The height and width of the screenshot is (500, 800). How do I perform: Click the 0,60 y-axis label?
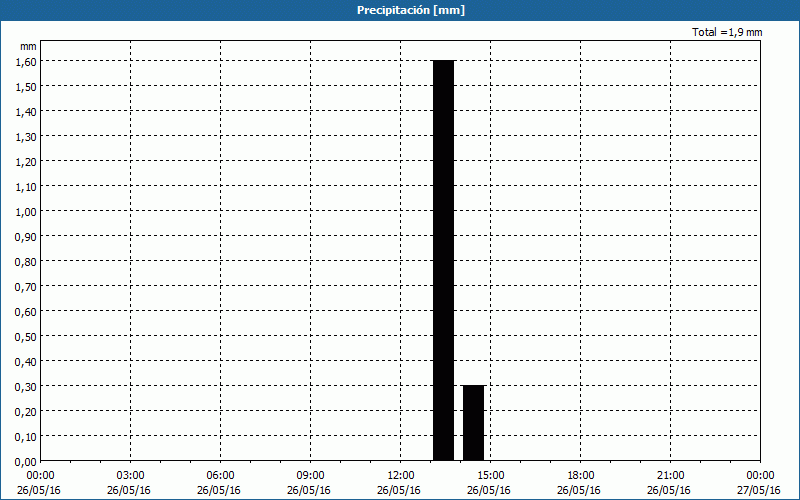[26, 311]
